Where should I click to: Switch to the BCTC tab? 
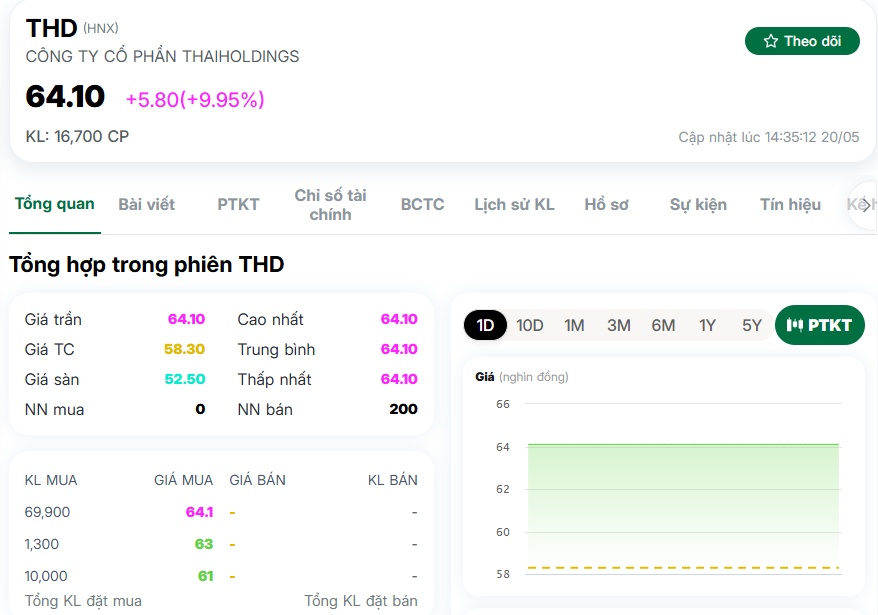[422, 204]
